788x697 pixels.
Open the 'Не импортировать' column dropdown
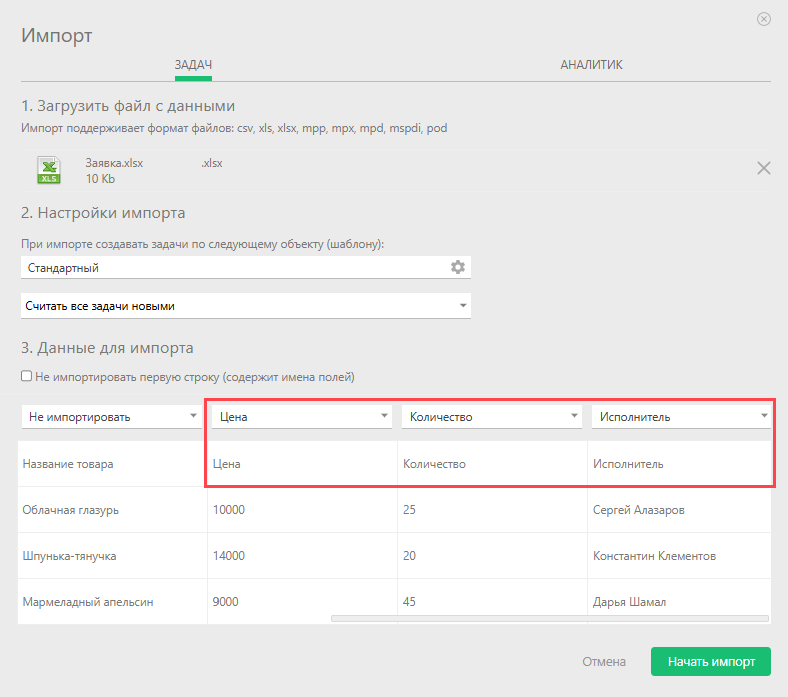point(112,417)
